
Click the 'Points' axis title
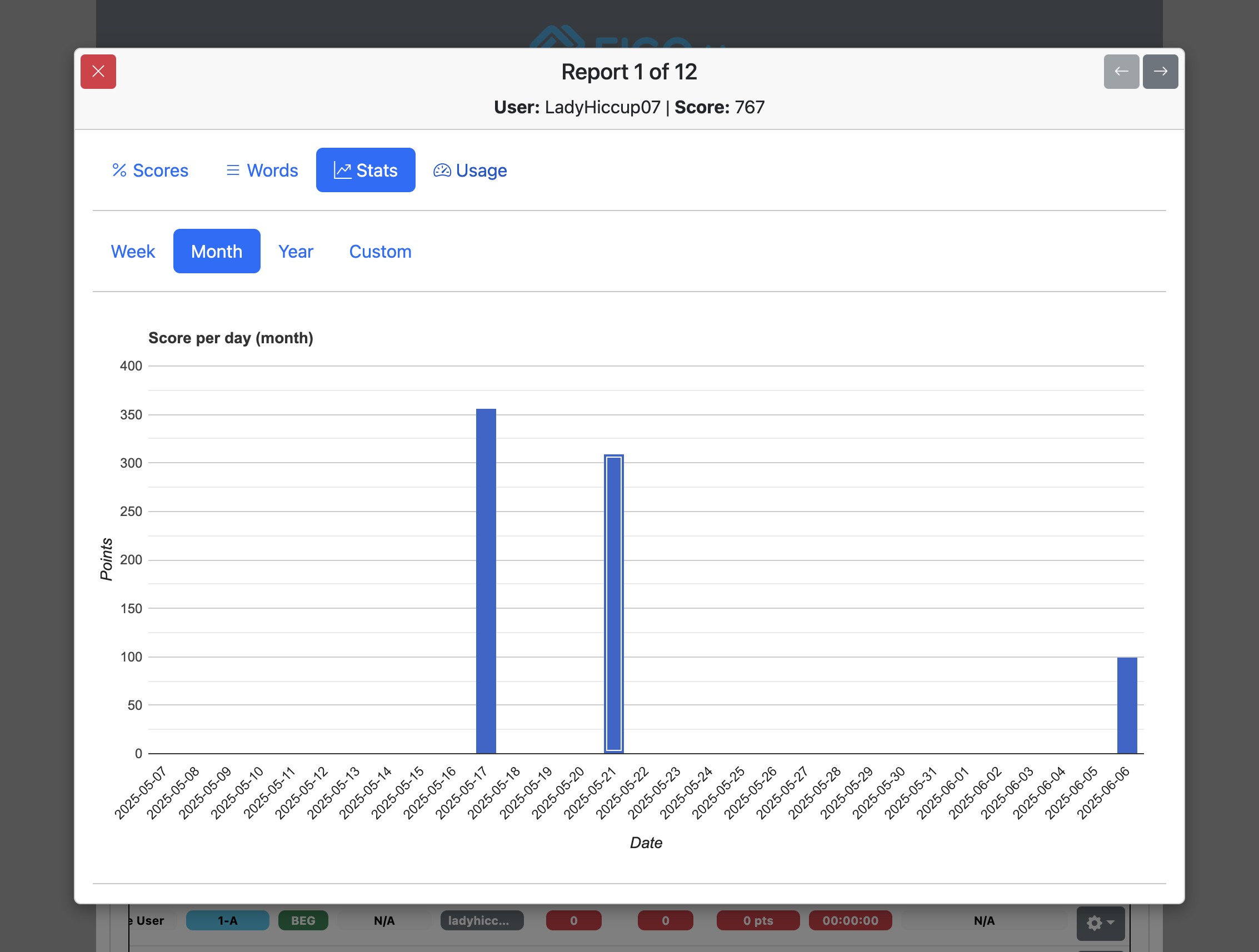click(x=107, y=559)
